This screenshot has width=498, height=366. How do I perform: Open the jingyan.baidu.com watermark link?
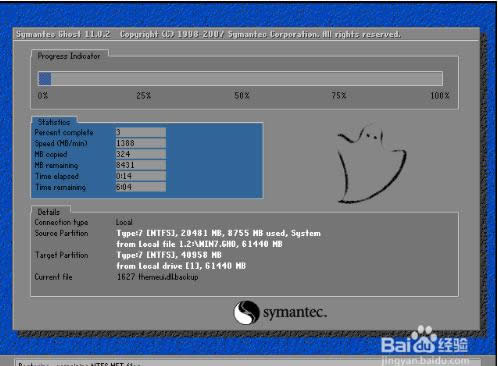pyautogui.click(x=425, y=361)
